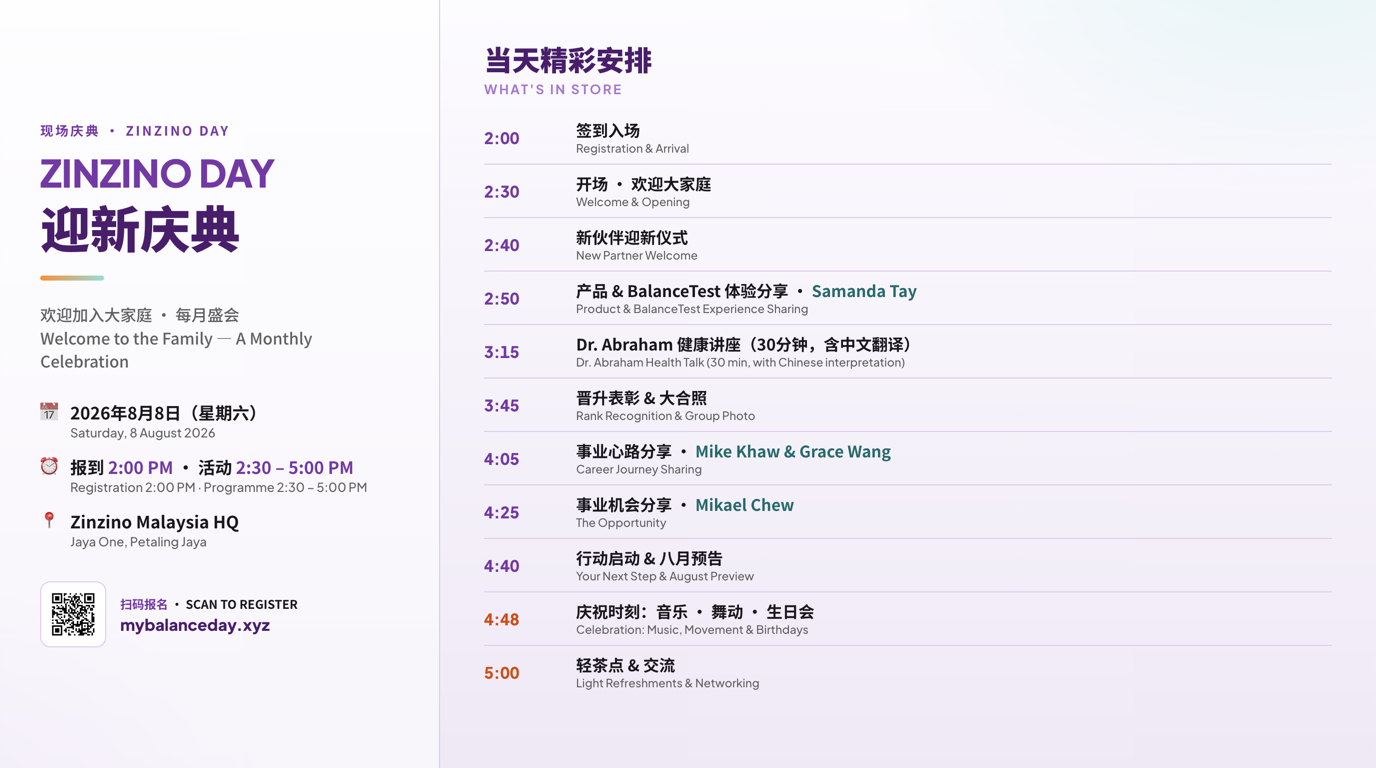This screenshot has width=1376, height=768.
Task: Open the mybalanceday.xyz link
Action: 195,625
